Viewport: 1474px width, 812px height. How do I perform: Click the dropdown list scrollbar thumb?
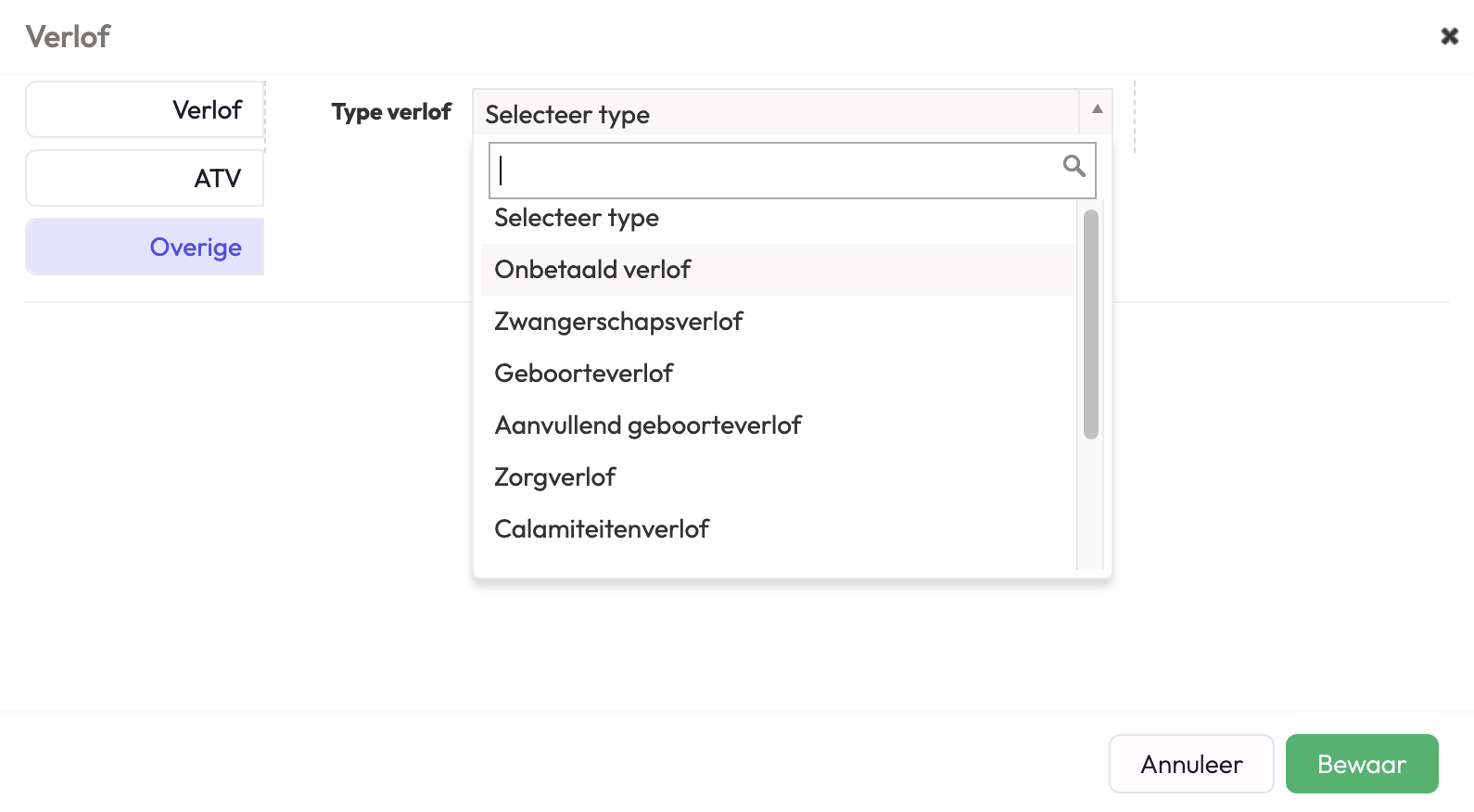pyautogui.click(x=1090, y=324)
